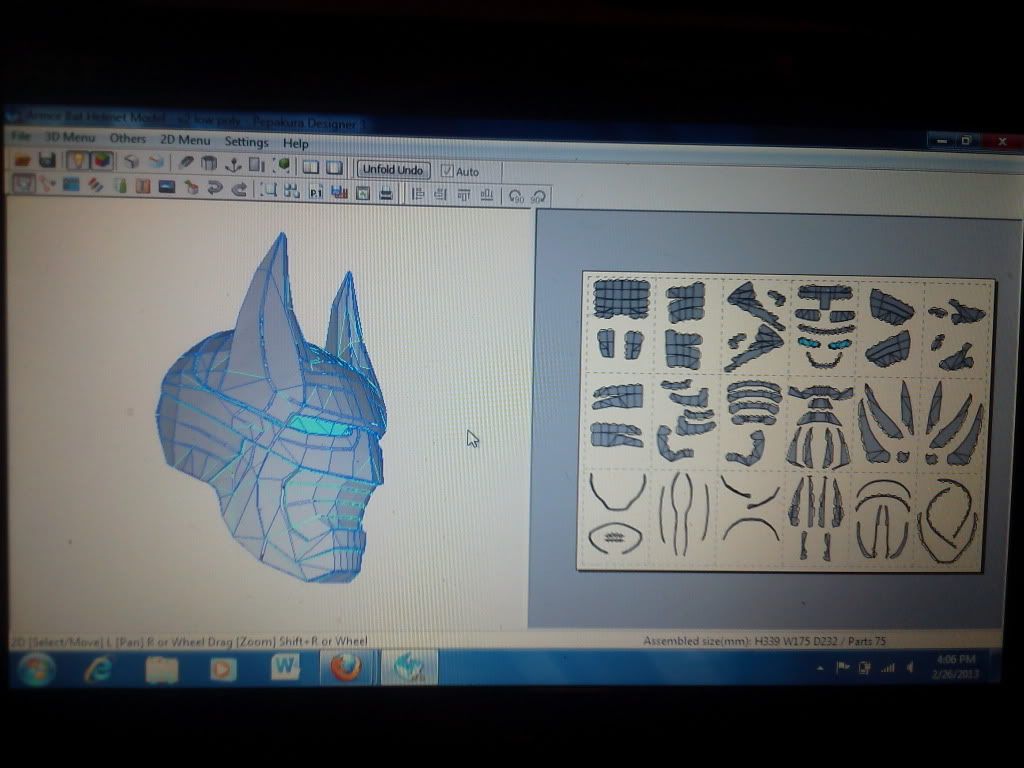Viewport: 1024px width, 768px height.
Task: Open the Windows Start menu
Action: click(x=37, y=668)
